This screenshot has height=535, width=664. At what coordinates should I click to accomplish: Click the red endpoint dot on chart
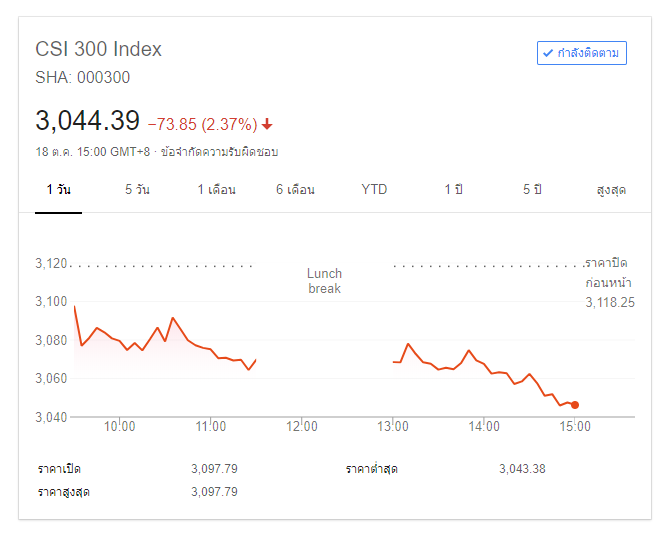(x=575, y=405)
